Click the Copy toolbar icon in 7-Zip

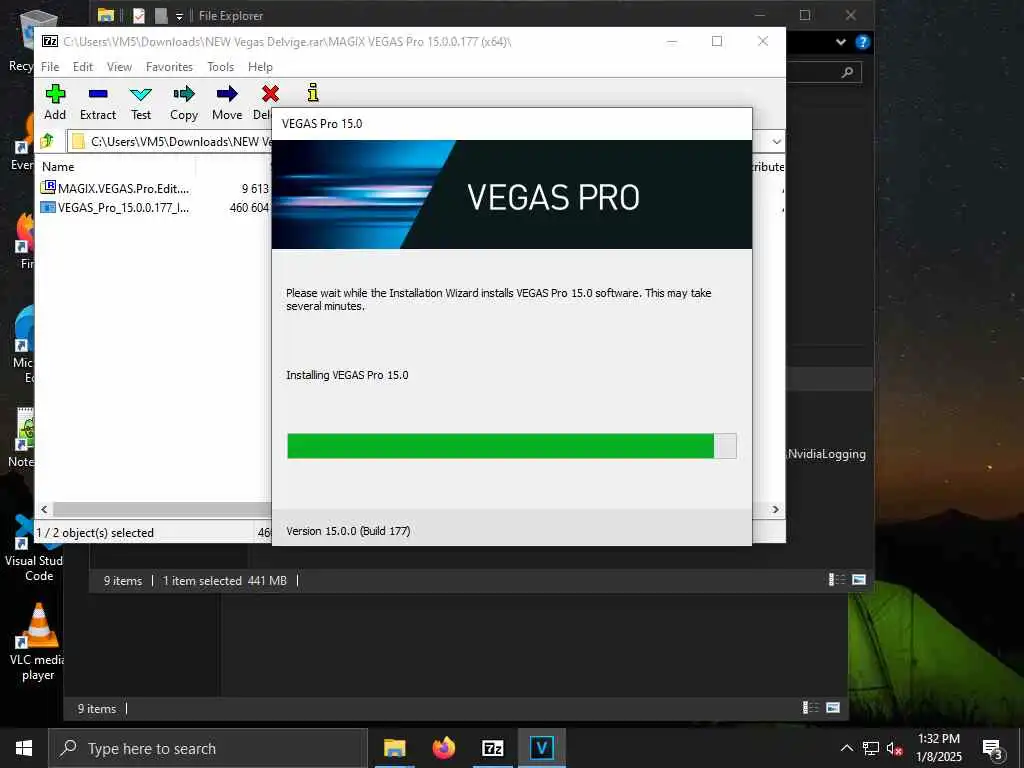coord(184,103)
